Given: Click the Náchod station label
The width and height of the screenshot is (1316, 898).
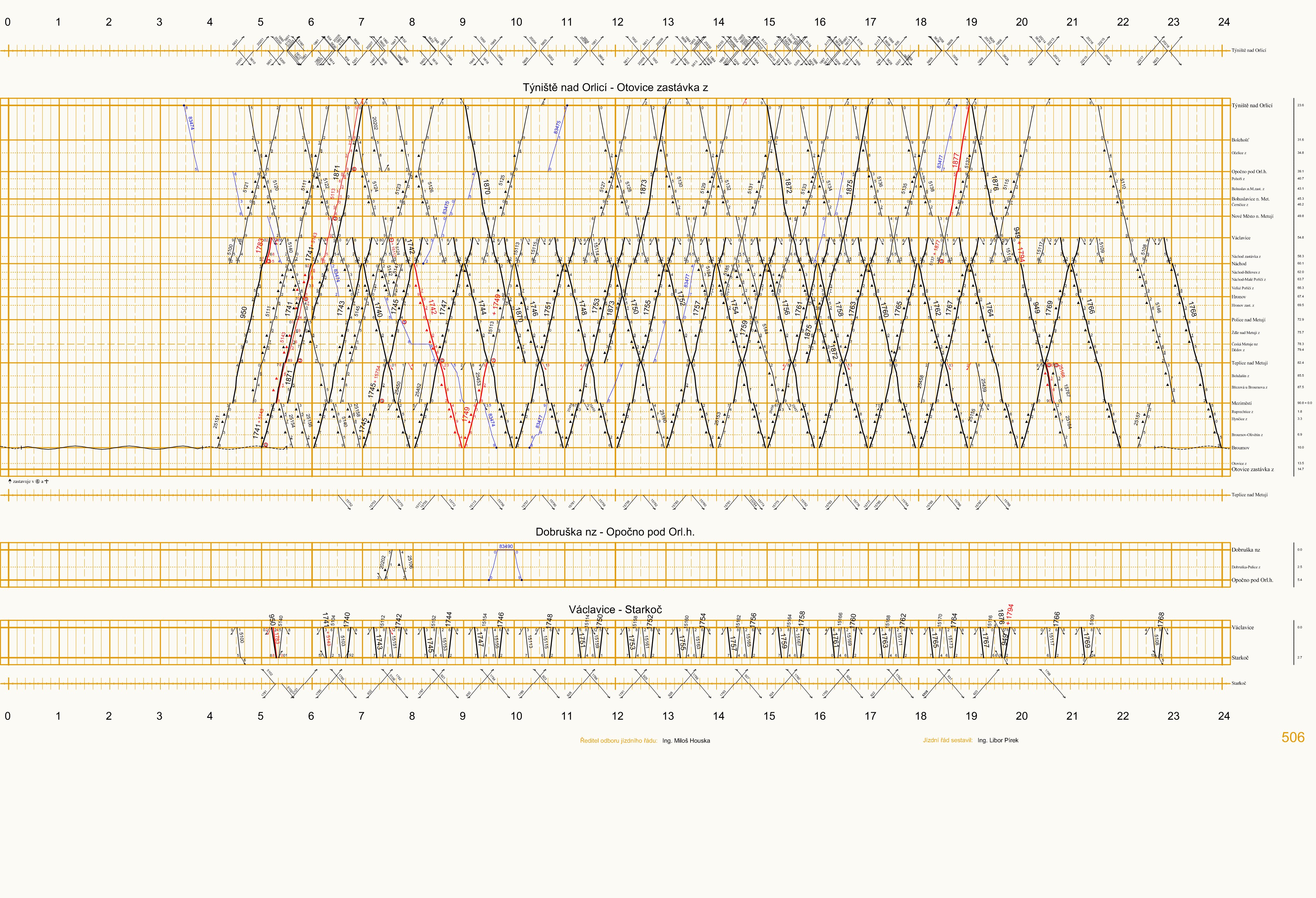Looking at the screenshot, I should 1238,264.
